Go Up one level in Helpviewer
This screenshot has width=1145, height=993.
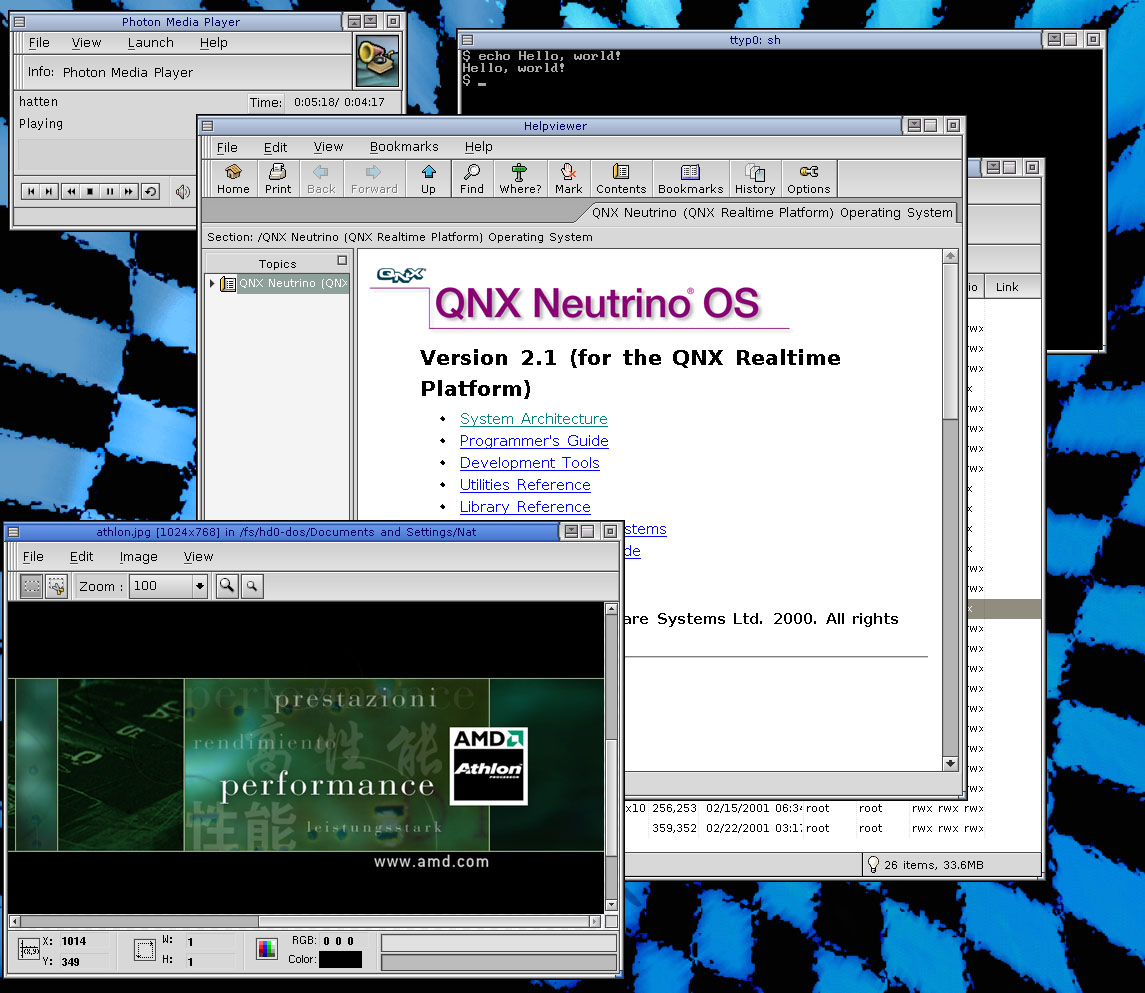click(x=429, y=179)
